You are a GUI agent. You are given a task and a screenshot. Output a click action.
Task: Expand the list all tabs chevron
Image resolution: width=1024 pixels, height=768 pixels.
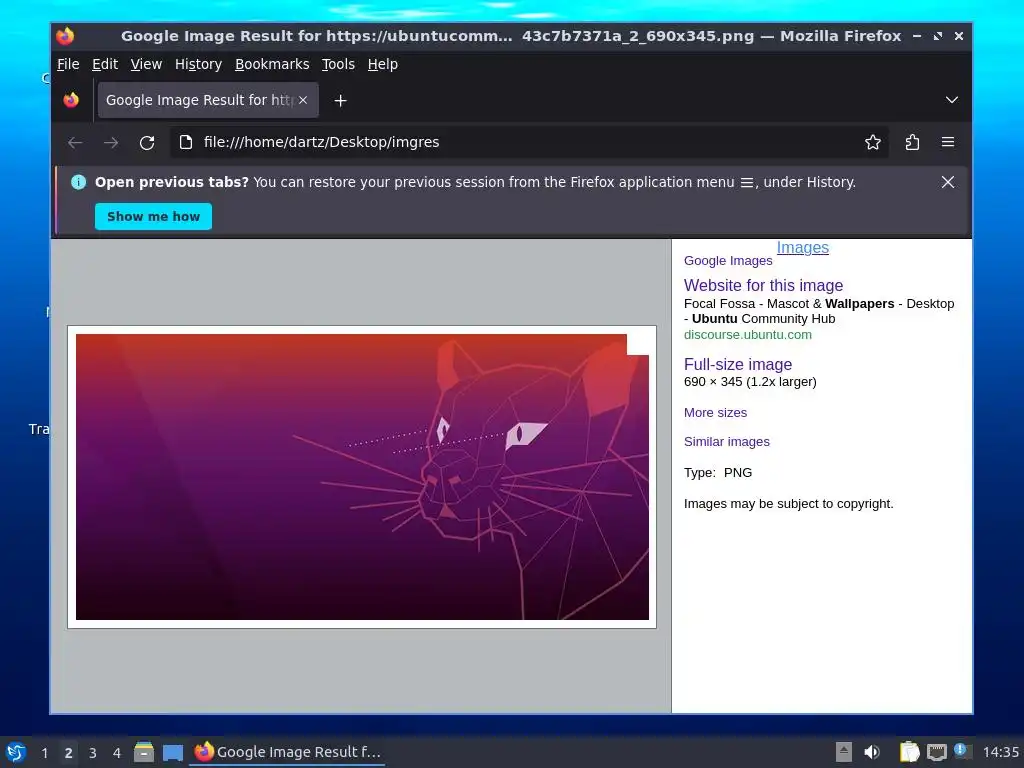(x=952, y=100)
